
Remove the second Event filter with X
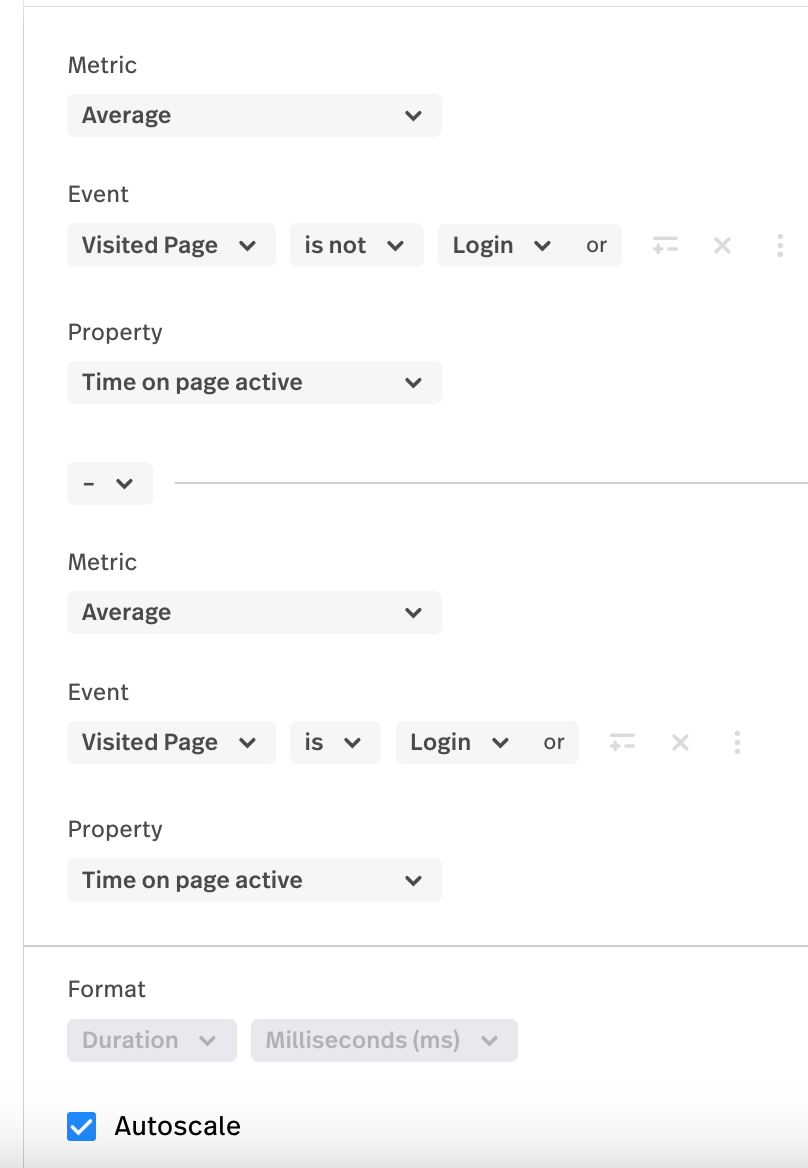[x=680, y=742]
